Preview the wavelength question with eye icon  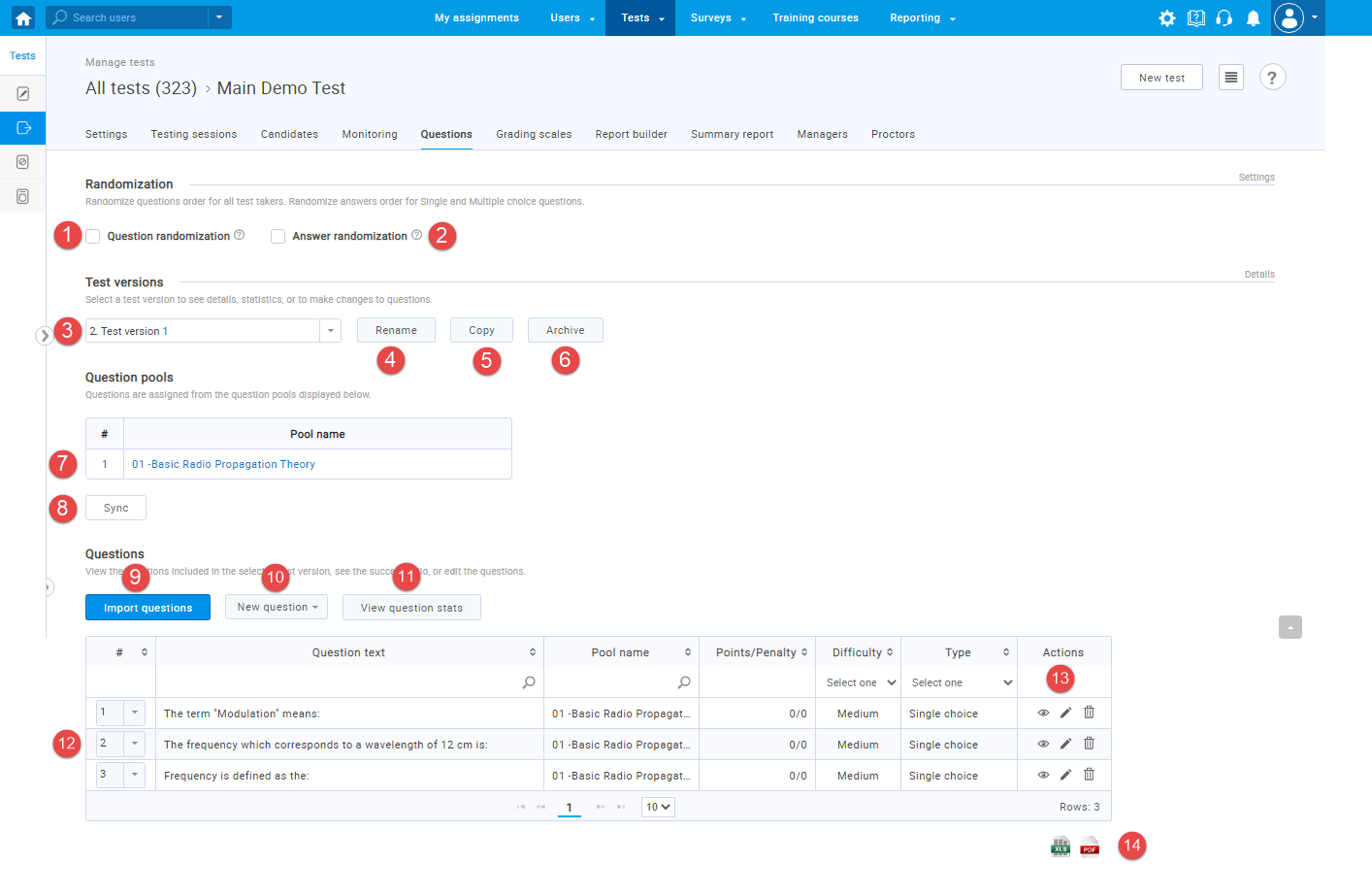1043,744
